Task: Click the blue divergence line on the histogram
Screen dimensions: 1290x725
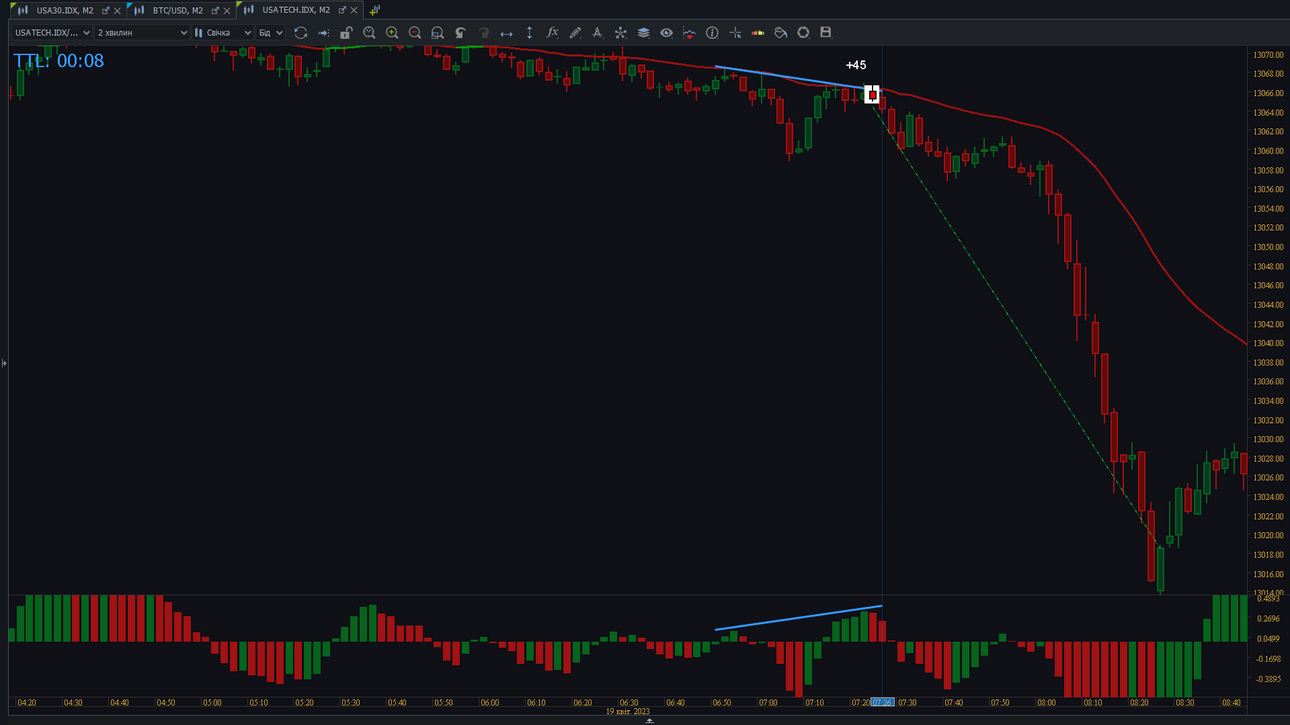Action: (x=798, y=618)
